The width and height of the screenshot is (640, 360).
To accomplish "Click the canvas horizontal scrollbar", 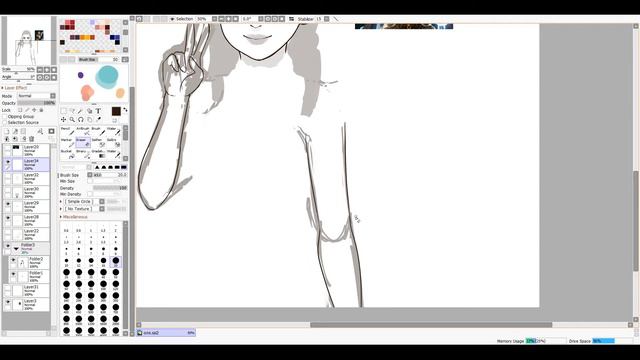I will coord(431,325).
